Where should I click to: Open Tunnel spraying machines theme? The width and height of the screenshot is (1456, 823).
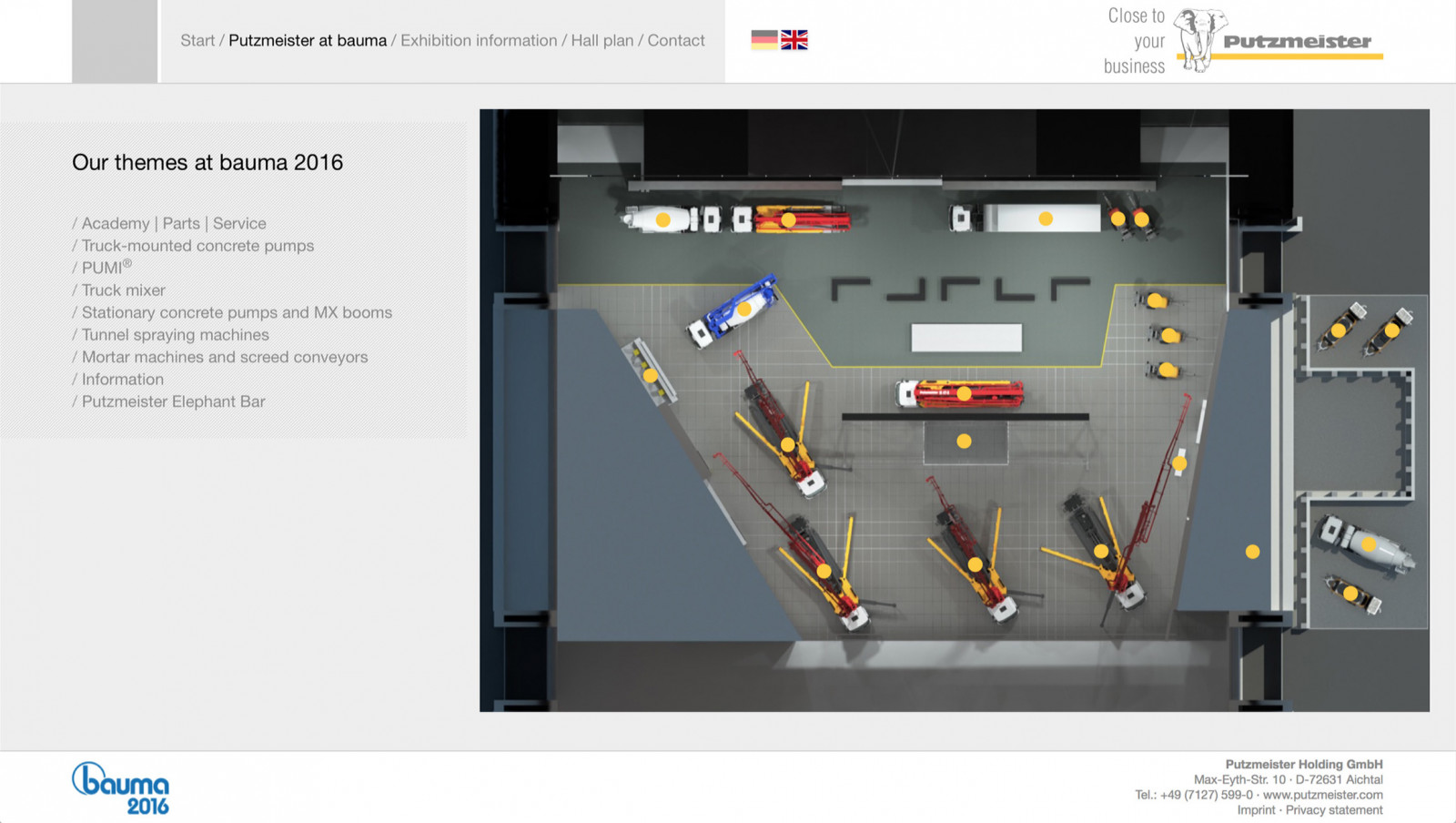[176, 335]
